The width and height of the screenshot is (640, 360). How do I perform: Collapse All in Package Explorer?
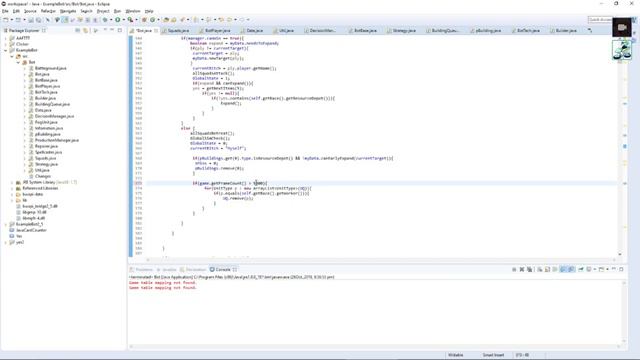[x=78, y=30]
